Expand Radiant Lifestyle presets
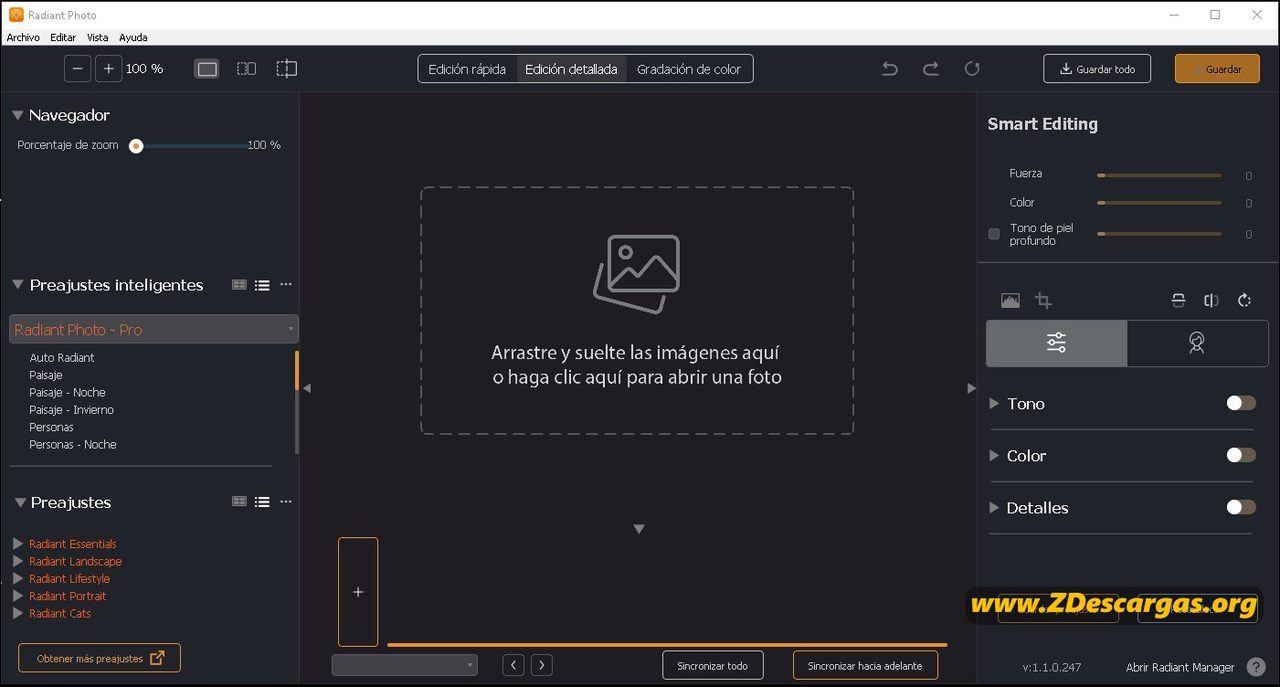This screenshot has height=687, width=1280. click(17, 578)
